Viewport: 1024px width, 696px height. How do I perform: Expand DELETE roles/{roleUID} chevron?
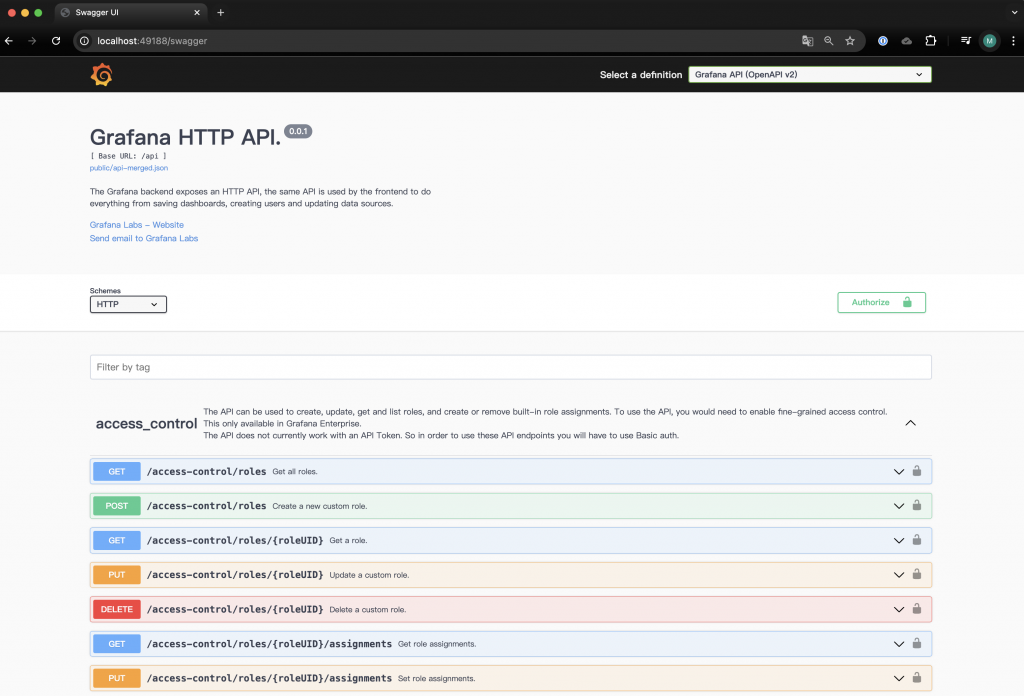[899, 609]
